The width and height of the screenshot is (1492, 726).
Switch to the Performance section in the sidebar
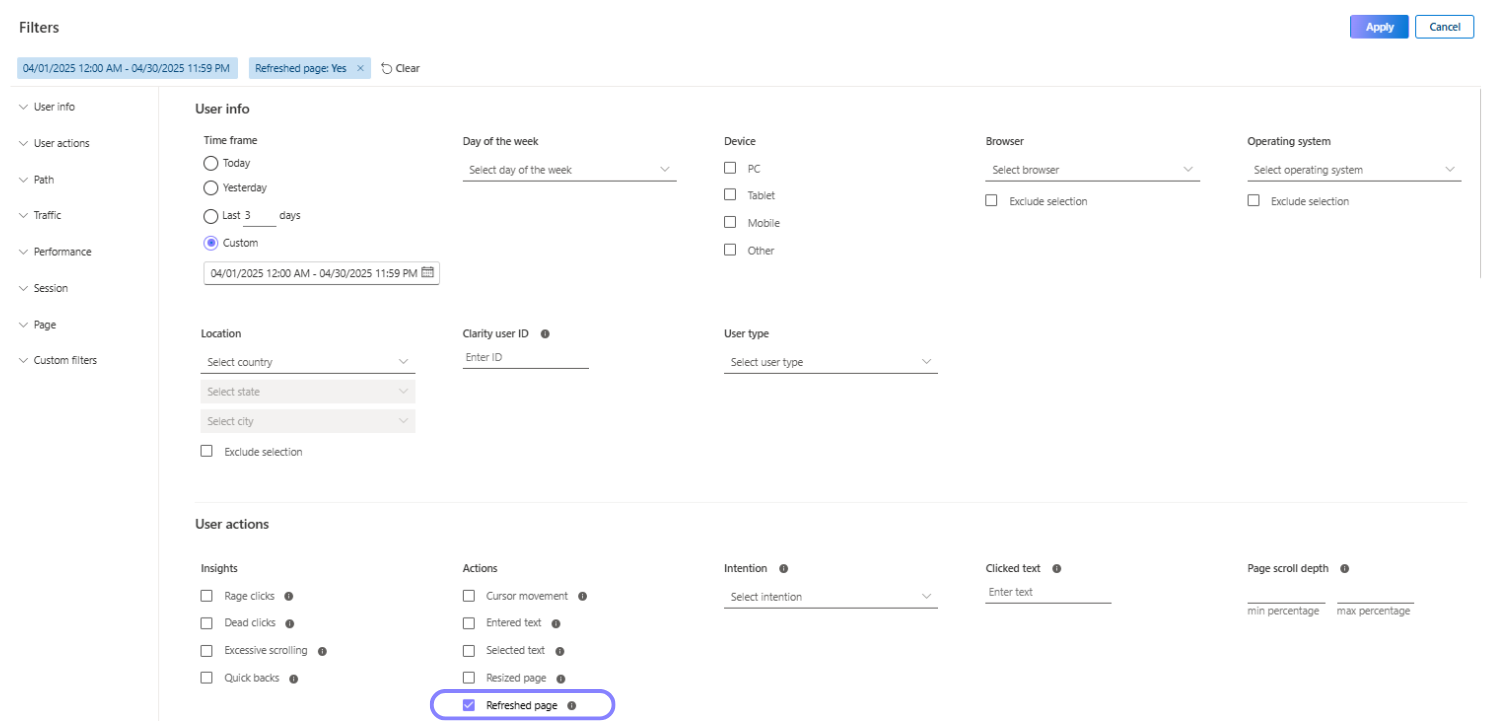click(x=62, y=251)
